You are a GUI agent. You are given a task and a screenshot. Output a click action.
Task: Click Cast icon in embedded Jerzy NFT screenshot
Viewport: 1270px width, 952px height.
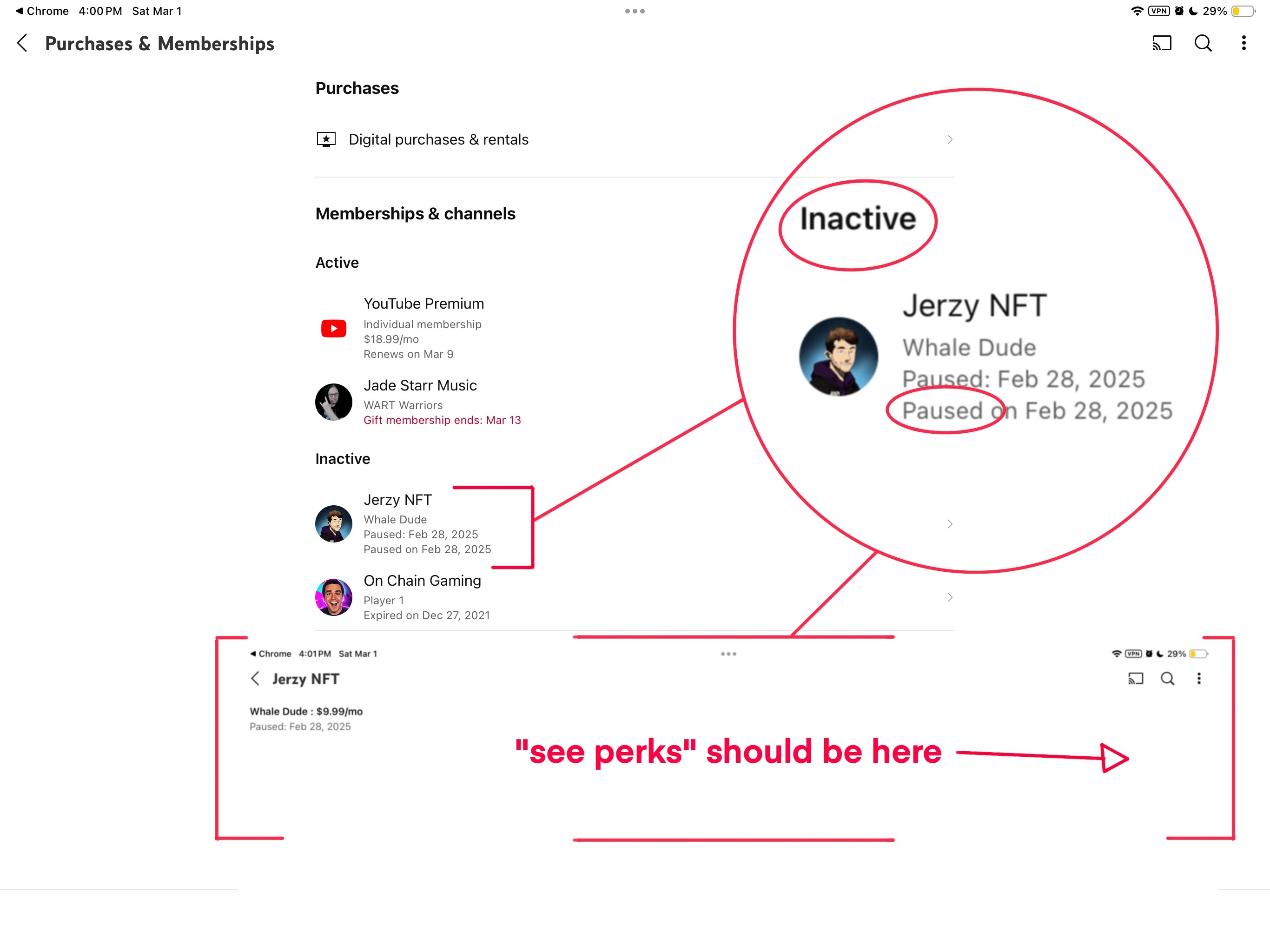coord(1135,679)
